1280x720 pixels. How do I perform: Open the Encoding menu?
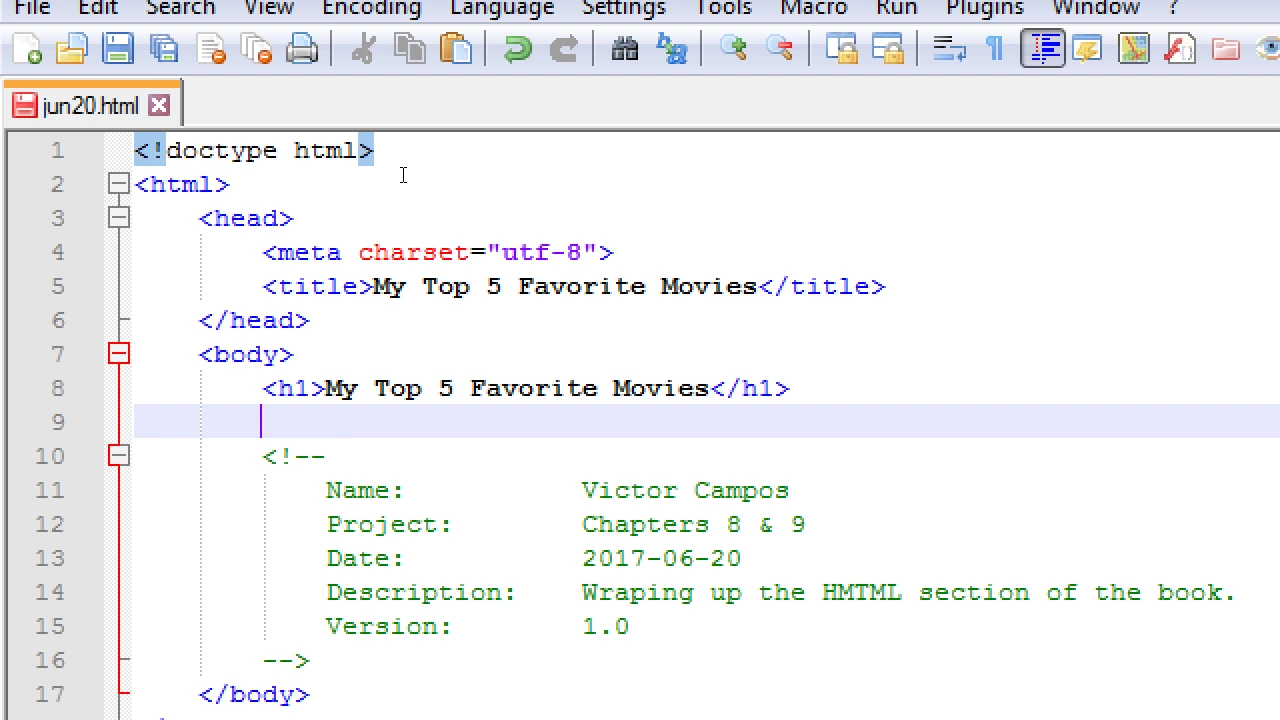(372, 8)
